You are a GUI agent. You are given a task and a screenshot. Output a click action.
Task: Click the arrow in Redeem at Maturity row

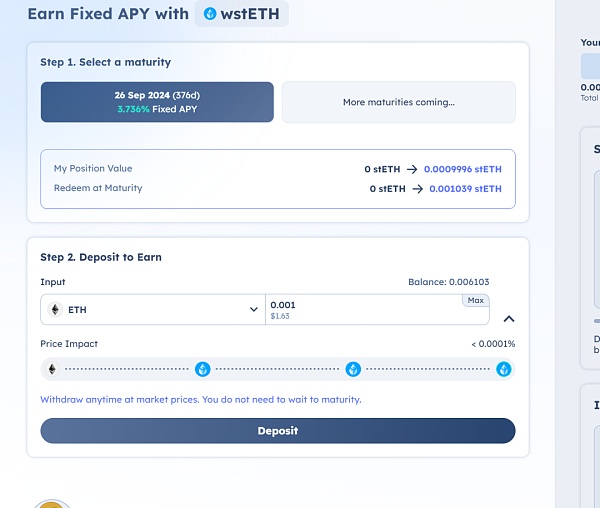(x=415, y=188)
